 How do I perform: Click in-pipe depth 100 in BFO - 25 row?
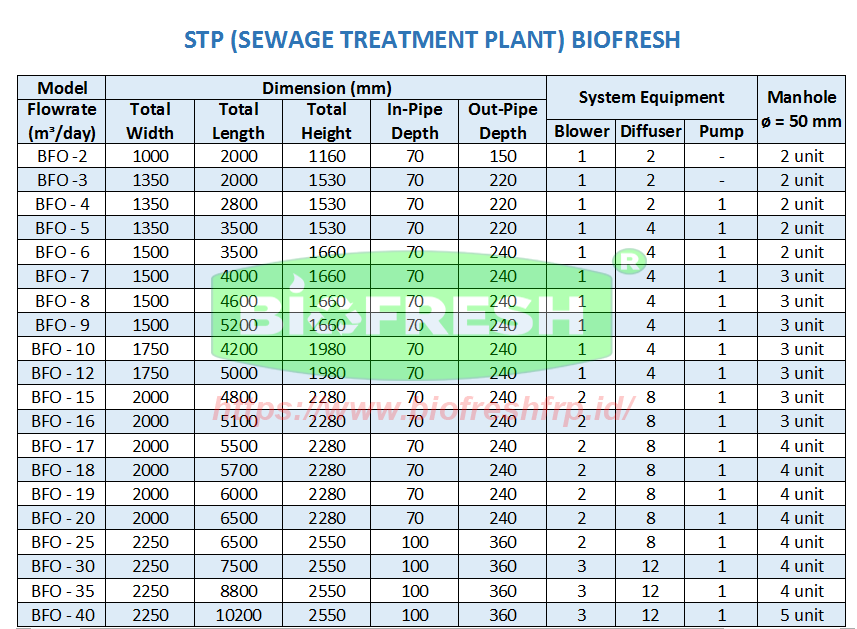[x=414, y=542]
